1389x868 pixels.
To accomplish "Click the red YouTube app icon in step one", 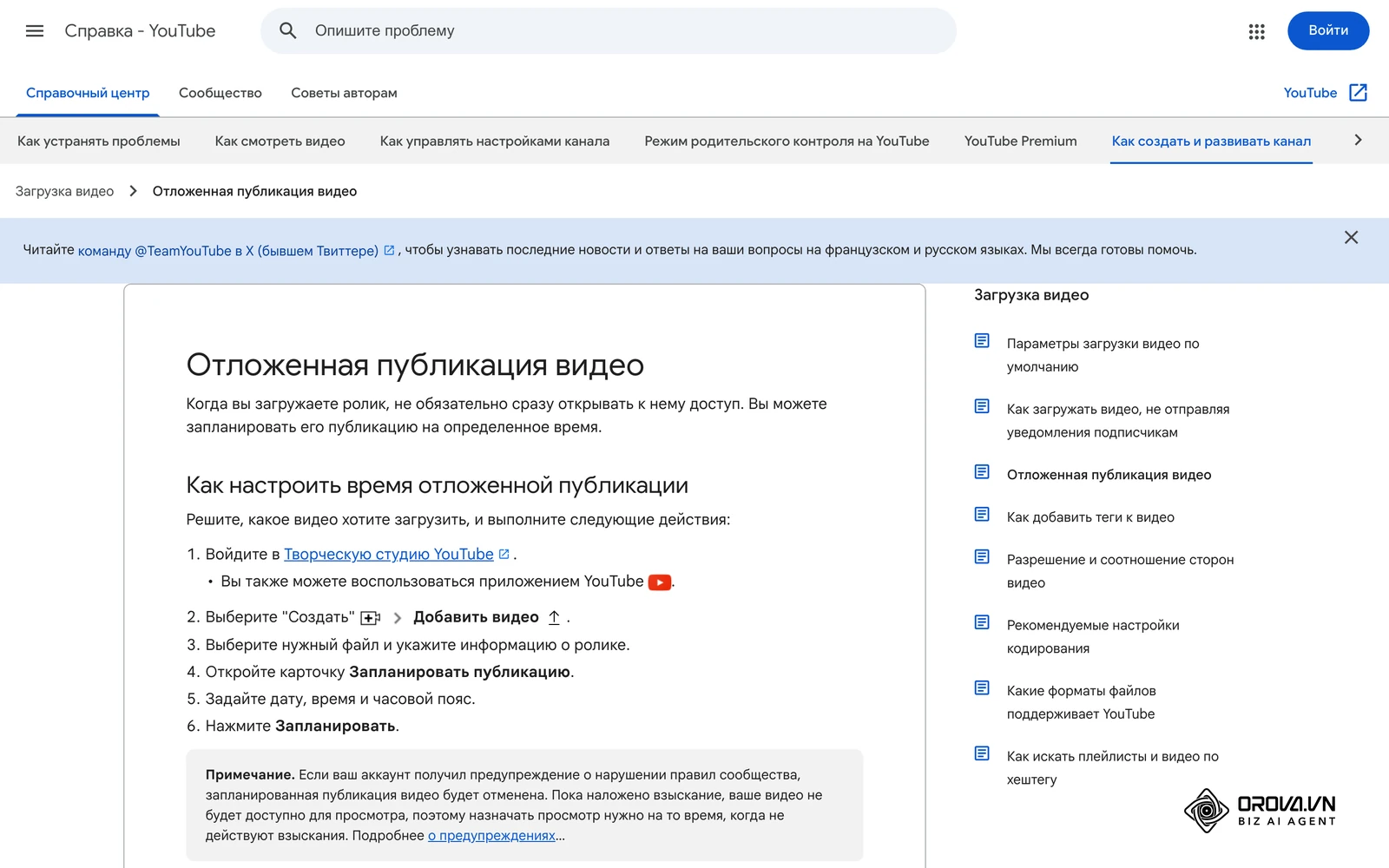I will point(660,582).
